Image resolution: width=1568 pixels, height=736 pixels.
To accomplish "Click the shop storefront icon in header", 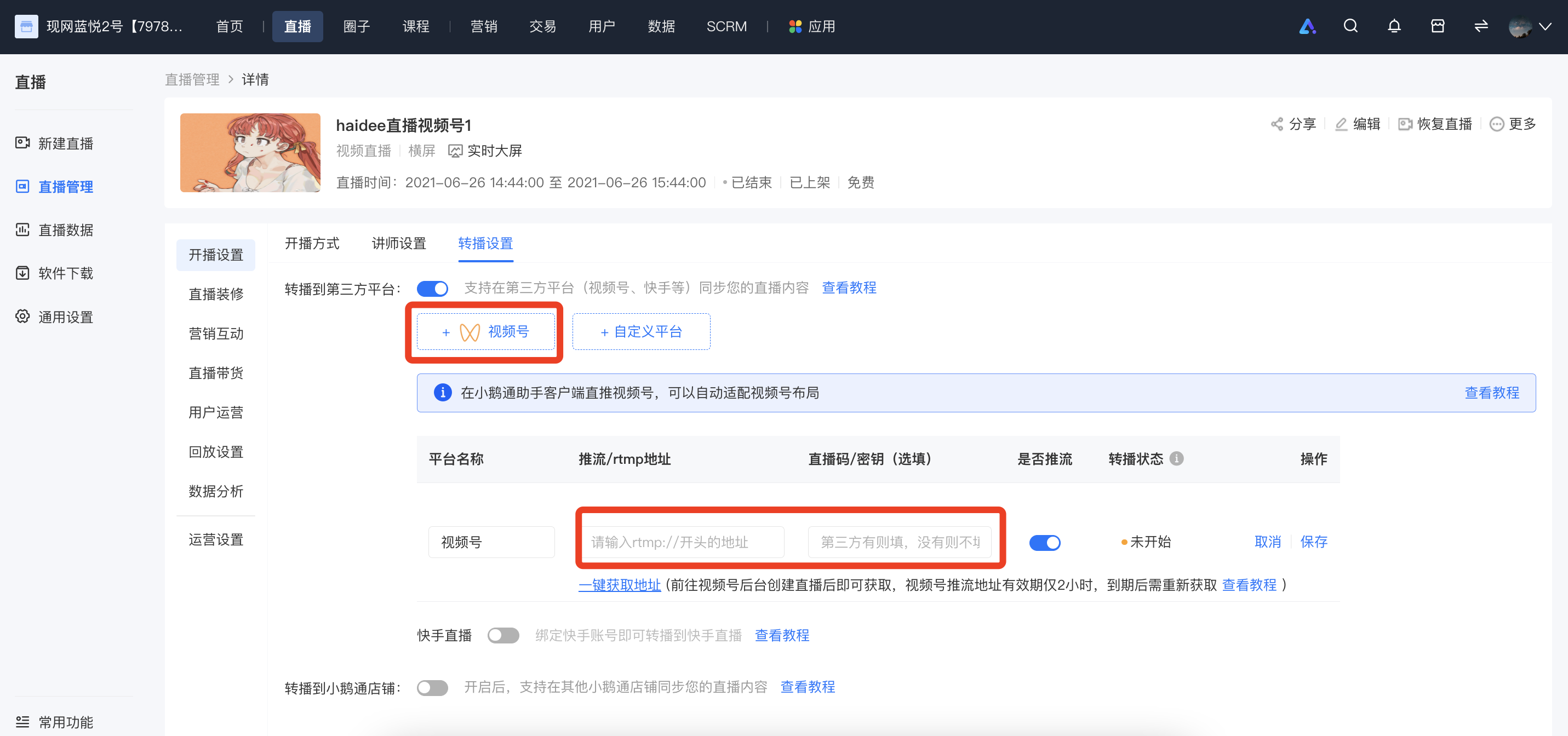I will tap(1437, 26).
